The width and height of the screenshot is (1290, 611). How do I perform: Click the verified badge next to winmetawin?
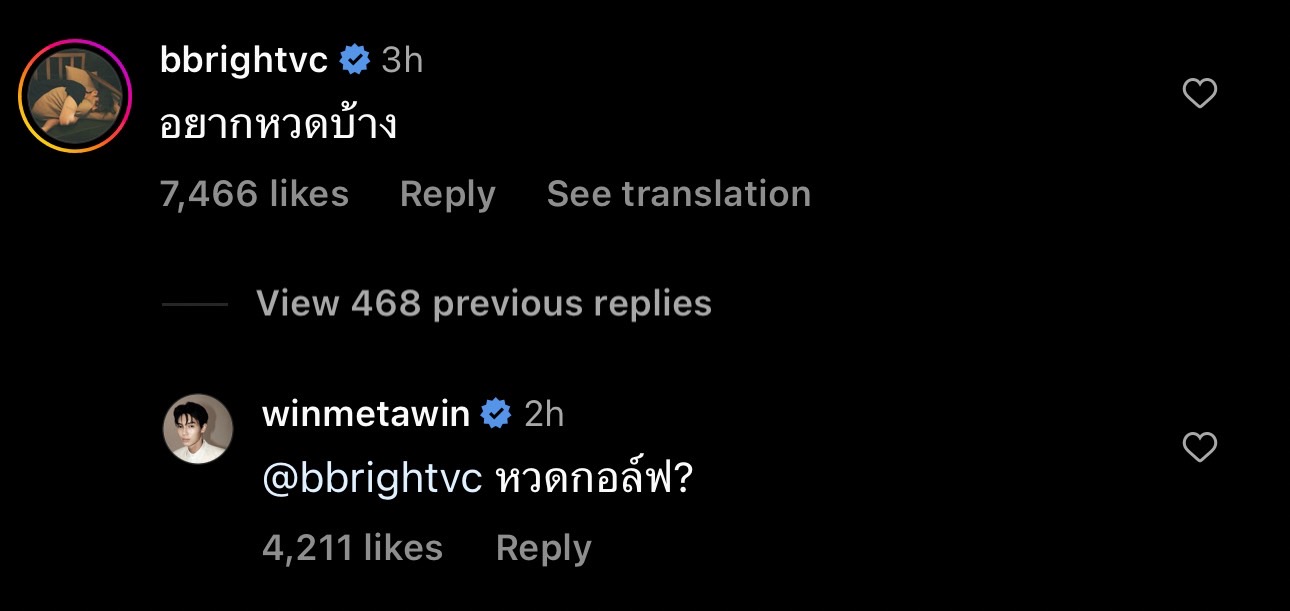point(495,413)
